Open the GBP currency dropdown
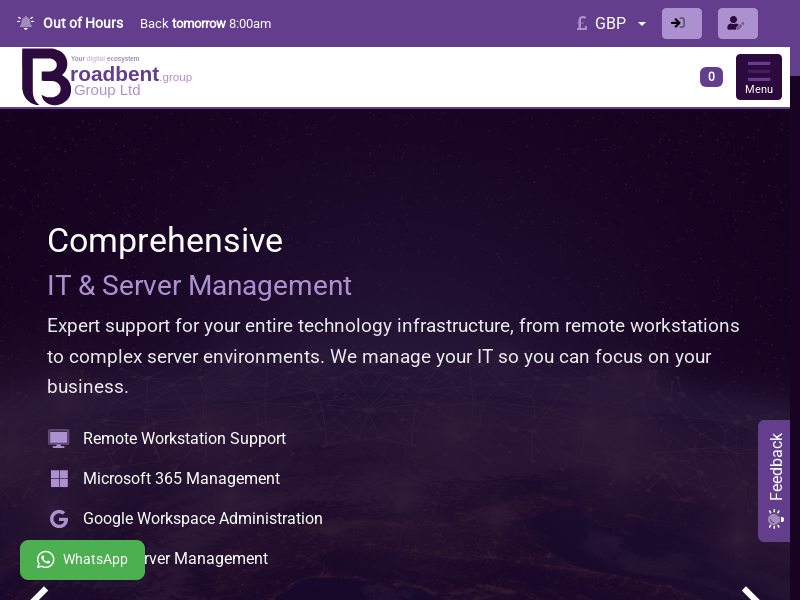Image resolution: width=800 pixels, height=600 pixels. [x=611, y=23]
